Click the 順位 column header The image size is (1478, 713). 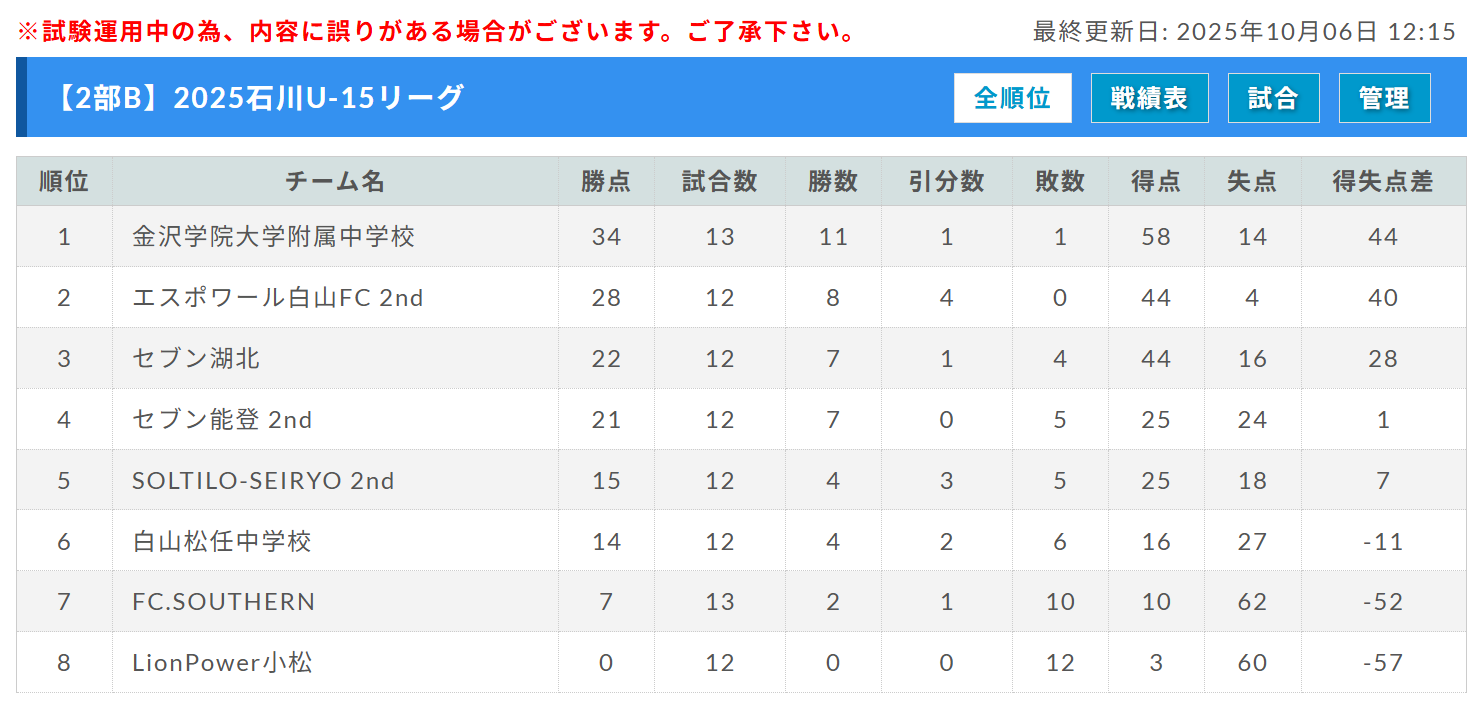coord(64,182)
